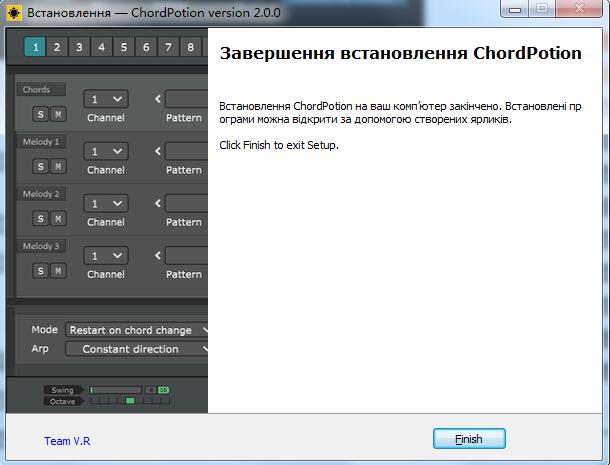The width and height of the screenshot is (610, 465).
Task: Expand the Arp Constant direction dropdown
Action: click(137, 349)
